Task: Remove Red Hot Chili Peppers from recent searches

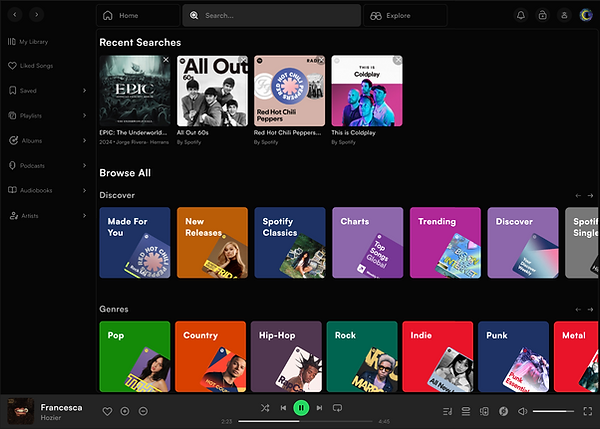Action: pos(320,60)
